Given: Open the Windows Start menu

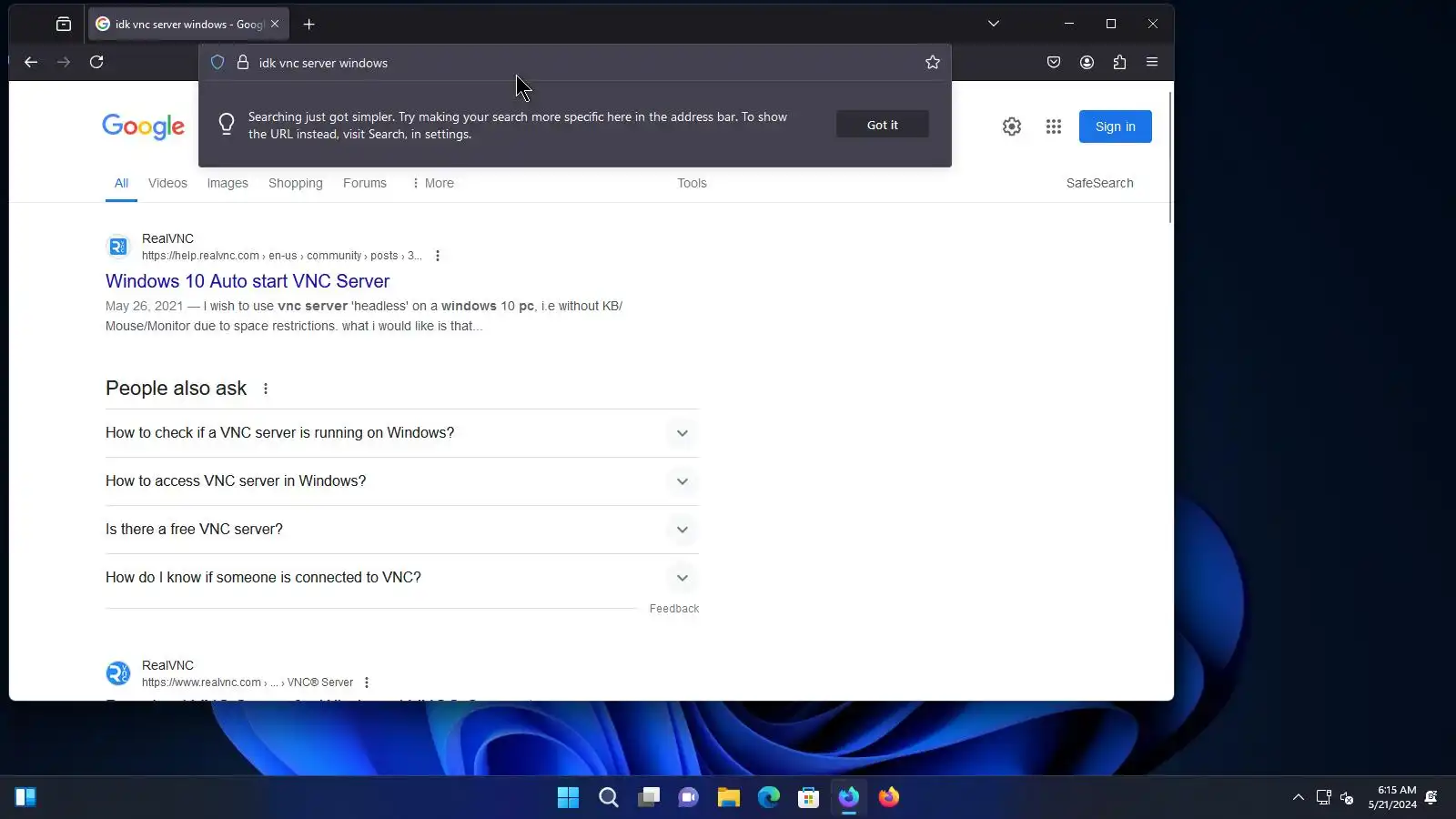Looking at the screenshot, I should click(x=568, y=797).
